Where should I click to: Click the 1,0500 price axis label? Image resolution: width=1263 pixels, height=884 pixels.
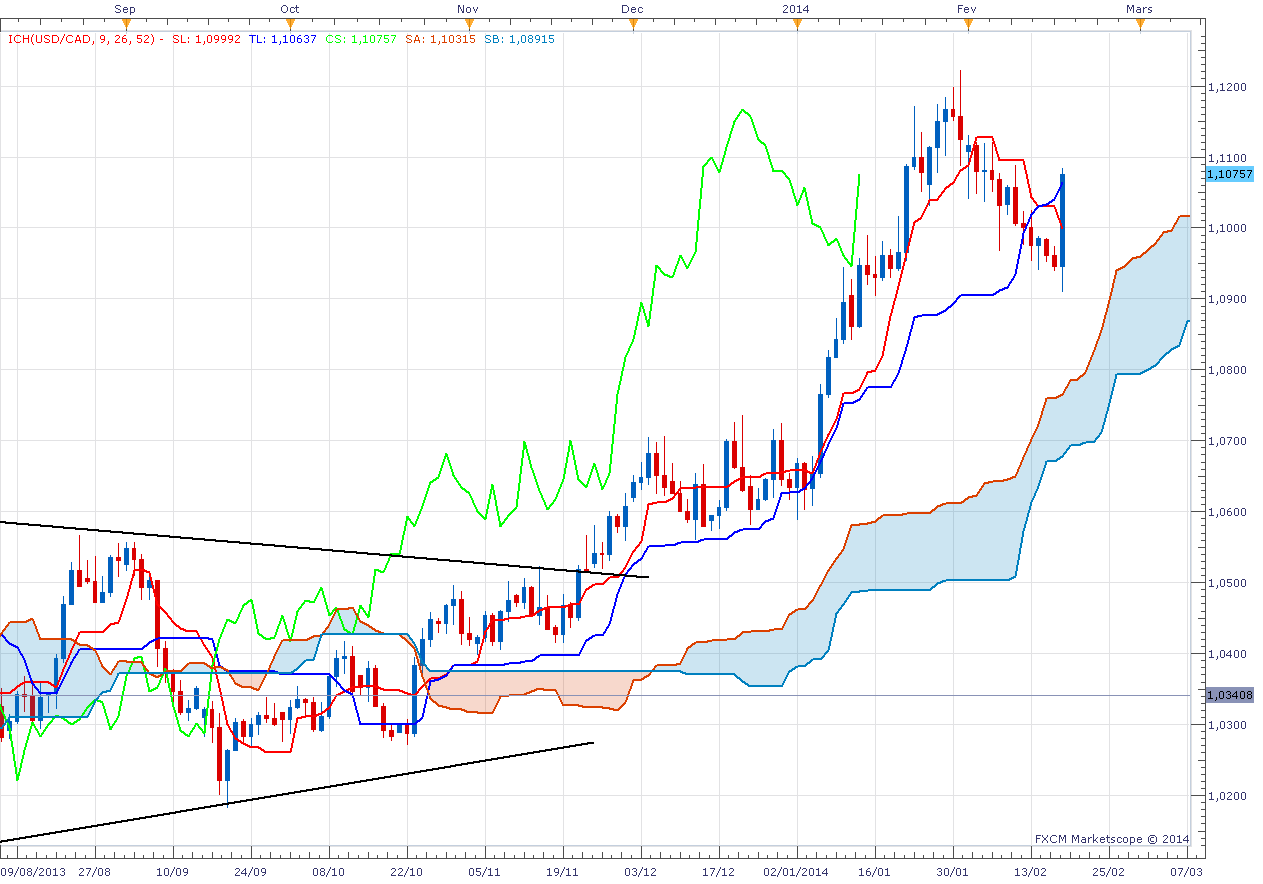coord(1225,584)
